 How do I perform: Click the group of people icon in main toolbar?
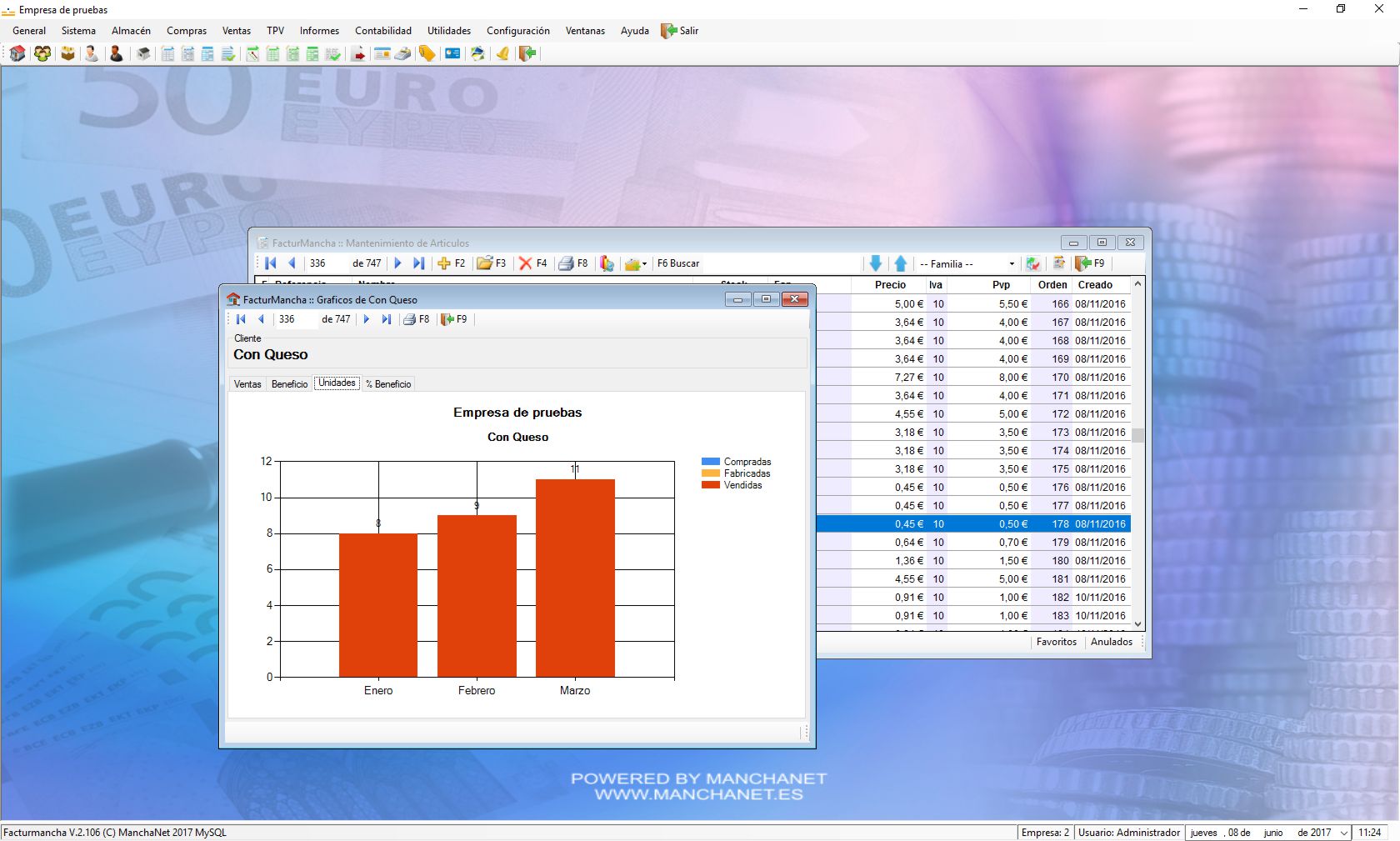(x=42, y=54)
